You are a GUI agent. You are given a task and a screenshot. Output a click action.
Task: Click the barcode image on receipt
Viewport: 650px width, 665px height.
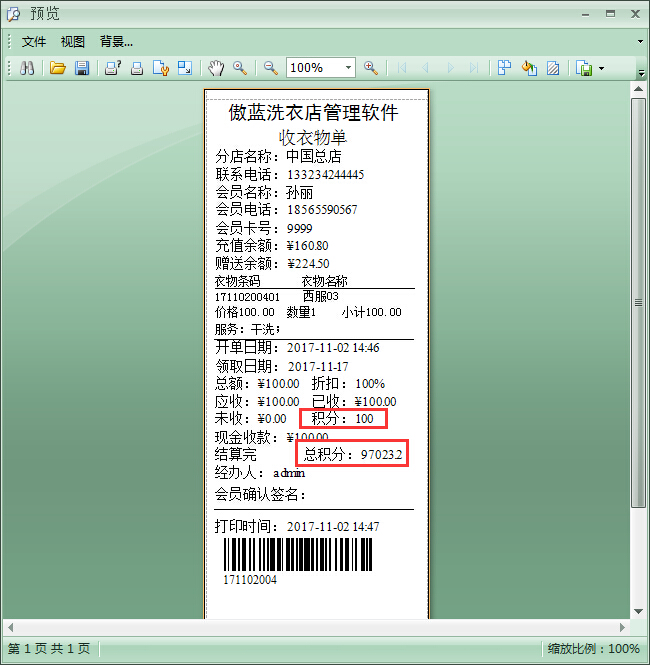298,555
